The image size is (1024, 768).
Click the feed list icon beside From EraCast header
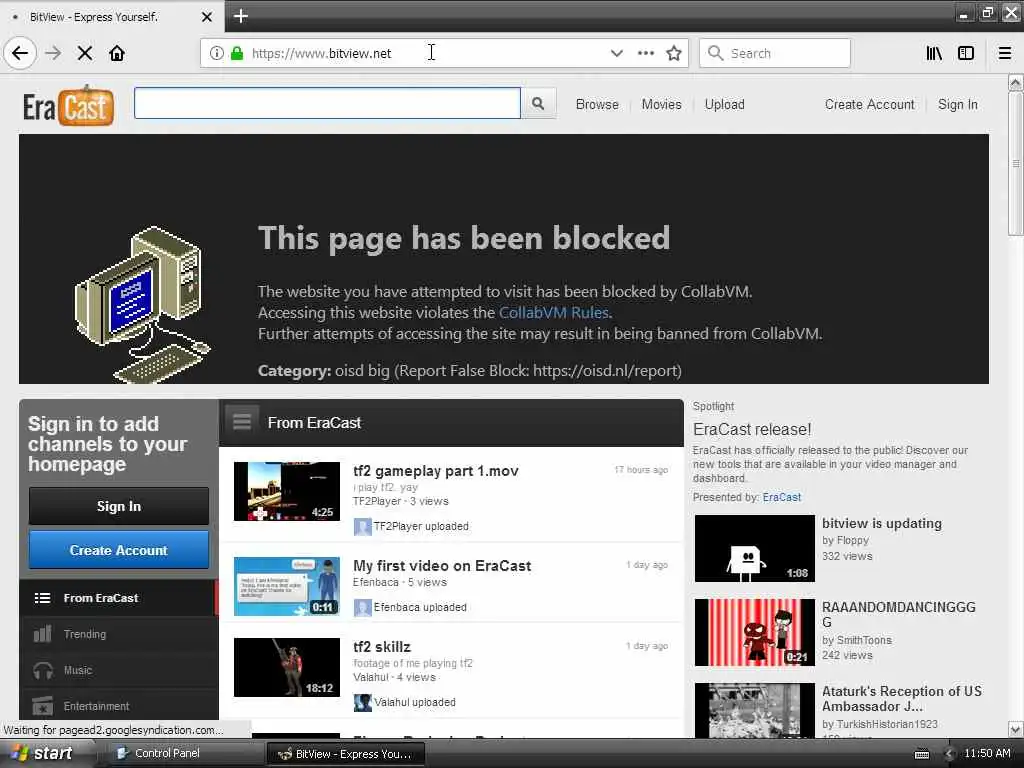click(x=242, y=422)
